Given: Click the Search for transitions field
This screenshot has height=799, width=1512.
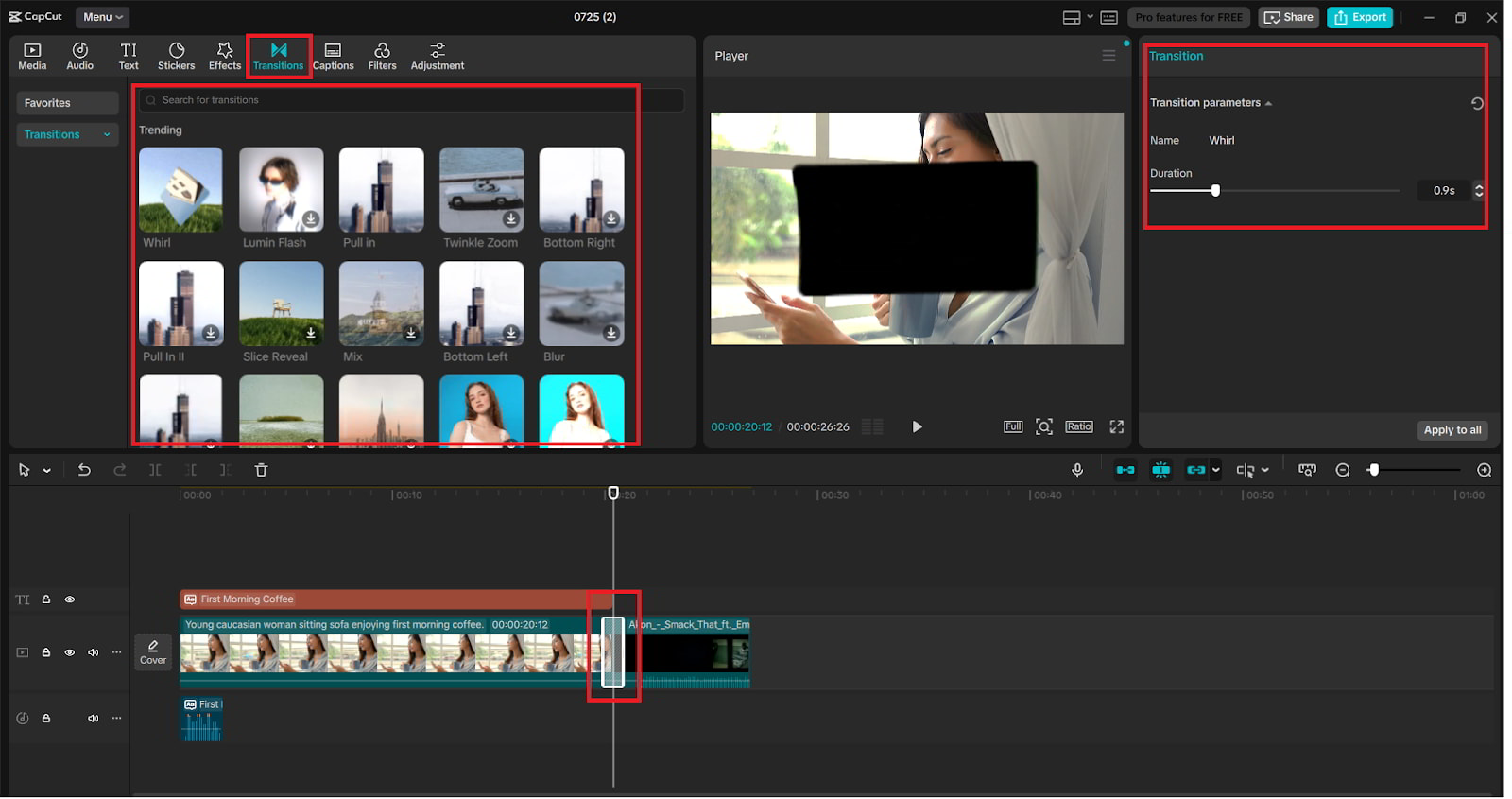Looking at the screenshot, I should [x=412, y=100].
